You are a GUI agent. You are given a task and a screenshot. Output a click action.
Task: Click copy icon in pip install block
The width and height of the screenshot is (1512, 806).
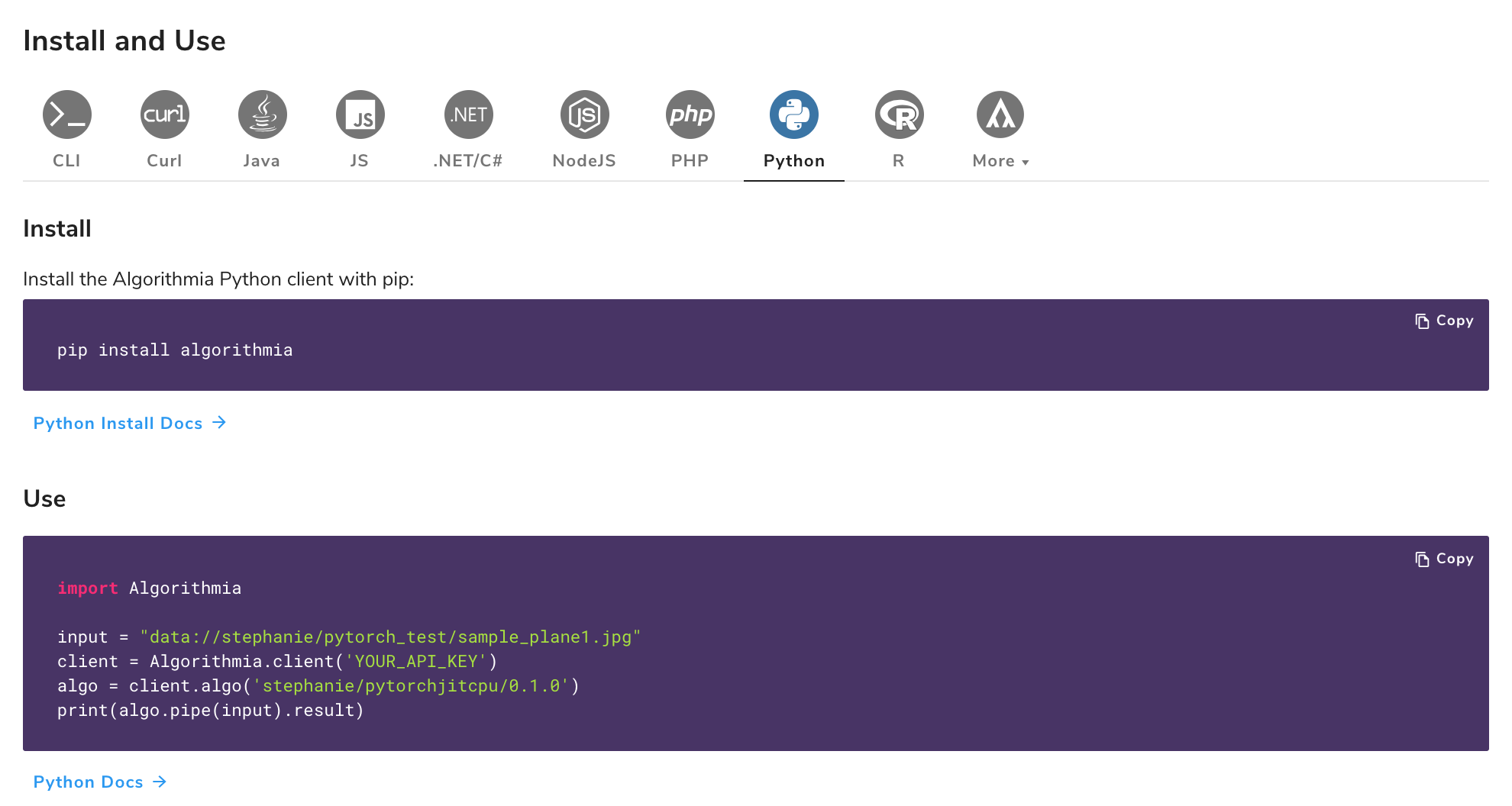click(x=1422, y=321)
